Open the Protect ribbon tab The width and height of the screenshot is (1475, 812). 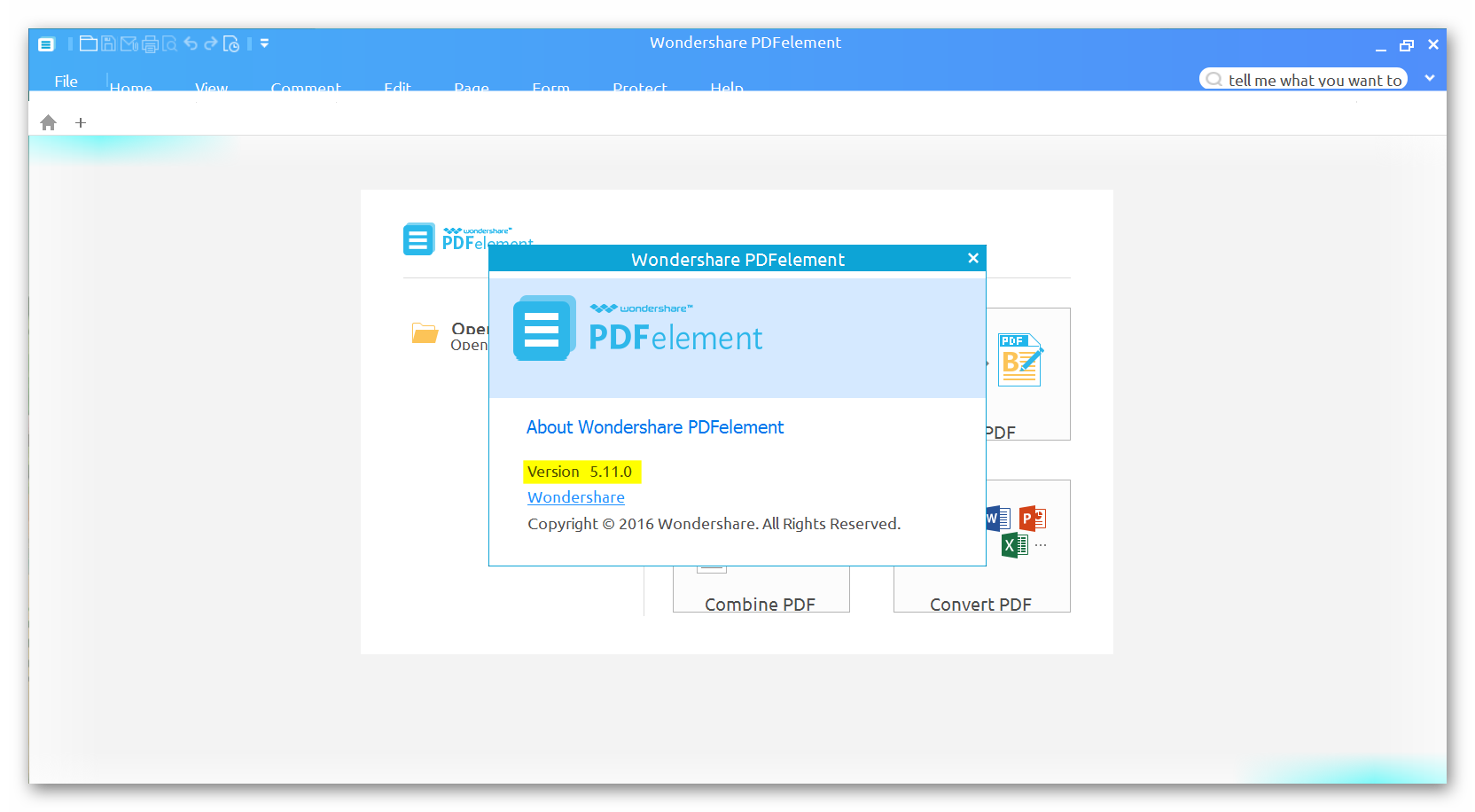pyautogui.click(x=640, y=86)
